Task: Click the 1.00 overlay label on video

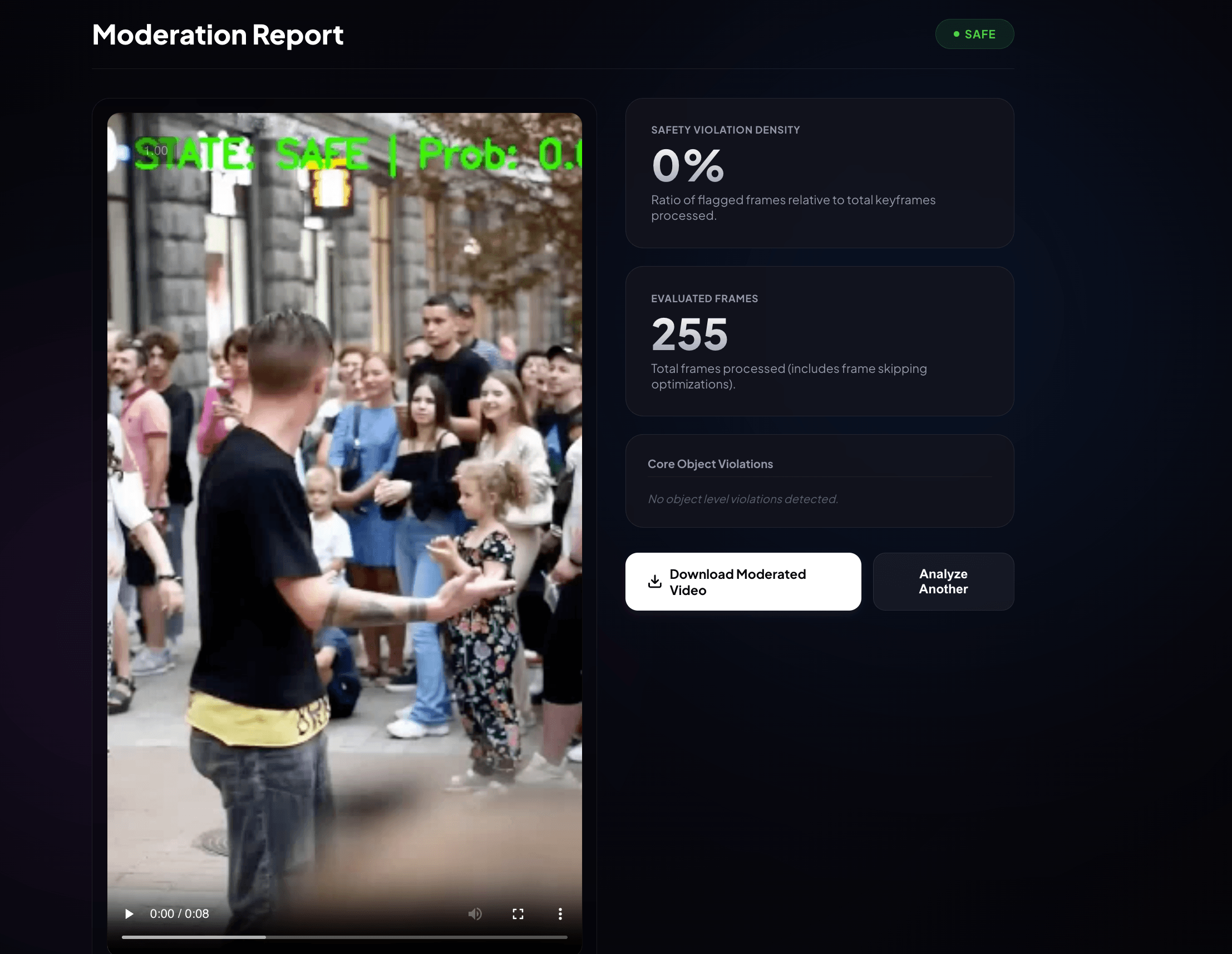Action: tap(156, 151)
